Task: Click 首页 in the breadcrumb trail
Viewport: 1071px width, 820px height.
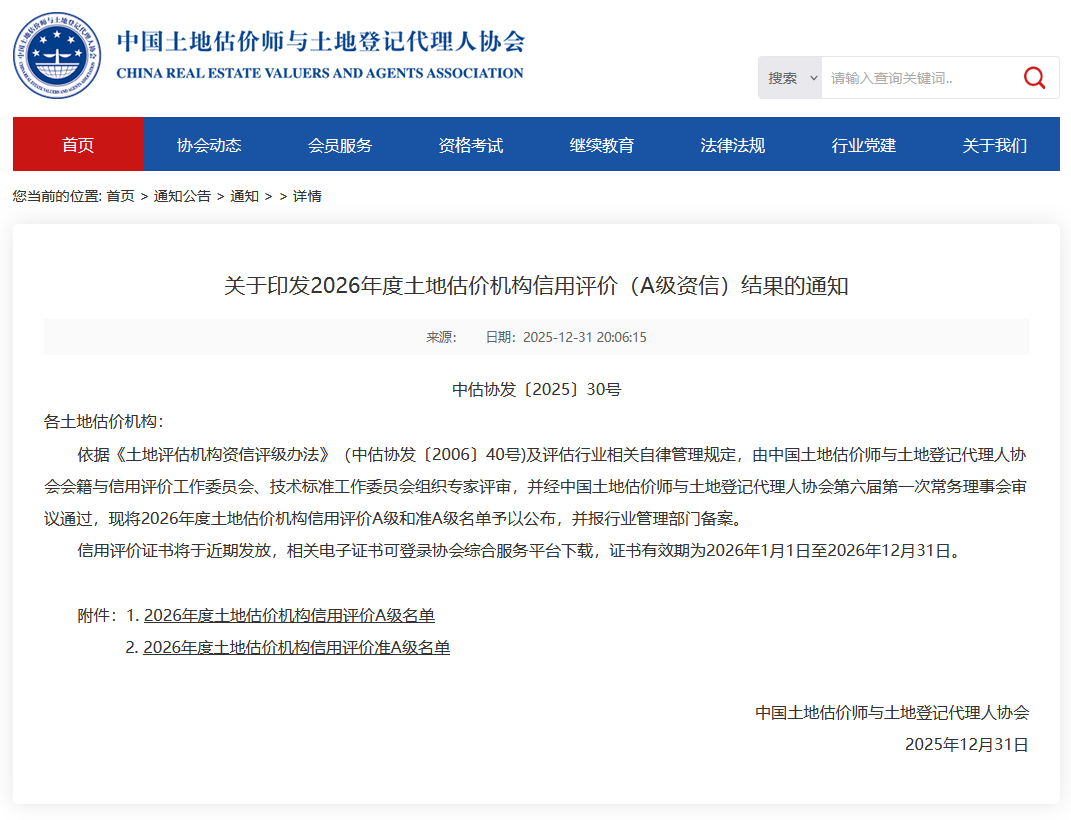Action: coord(121,196)
